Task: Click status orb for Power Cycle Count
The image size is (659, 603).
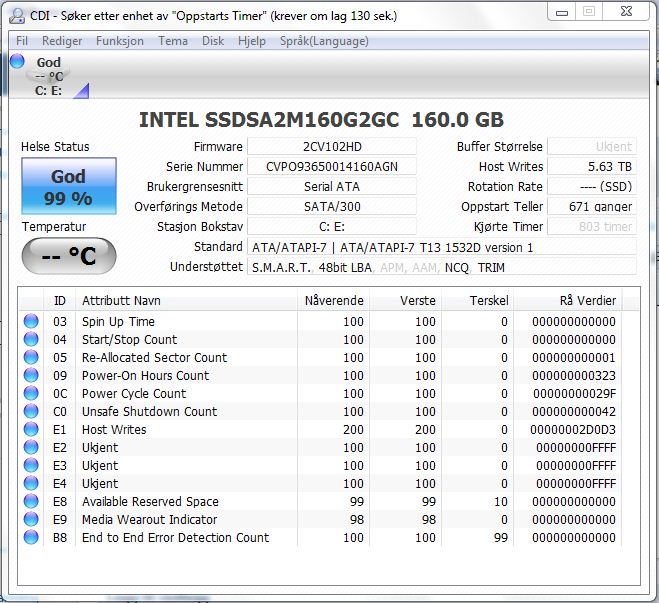Action: coord(31,393)
